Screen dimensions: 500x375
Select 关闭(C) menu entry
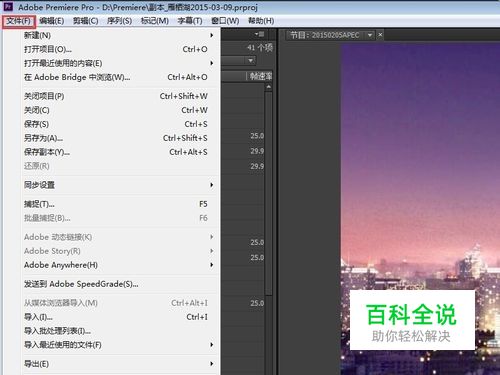click(x=119, y=110)
